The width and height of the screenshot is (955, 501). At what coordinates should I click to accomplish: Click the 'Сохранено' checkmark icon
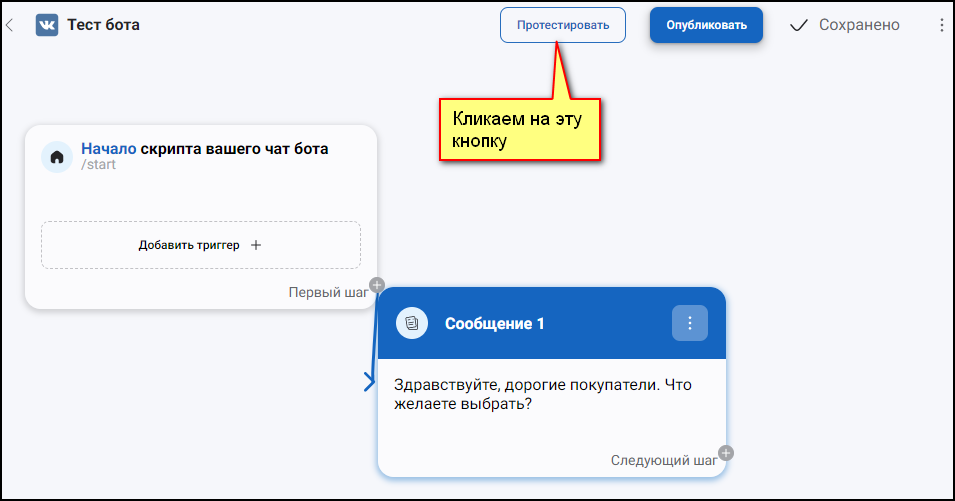point(798,25)
